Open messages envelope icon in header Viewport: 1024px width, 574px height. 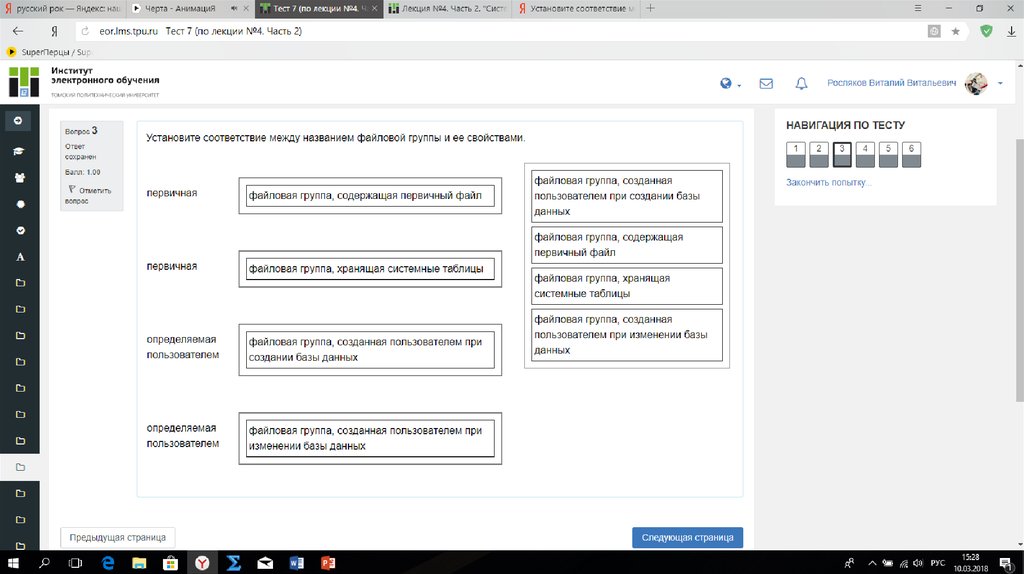click(766, 84)
